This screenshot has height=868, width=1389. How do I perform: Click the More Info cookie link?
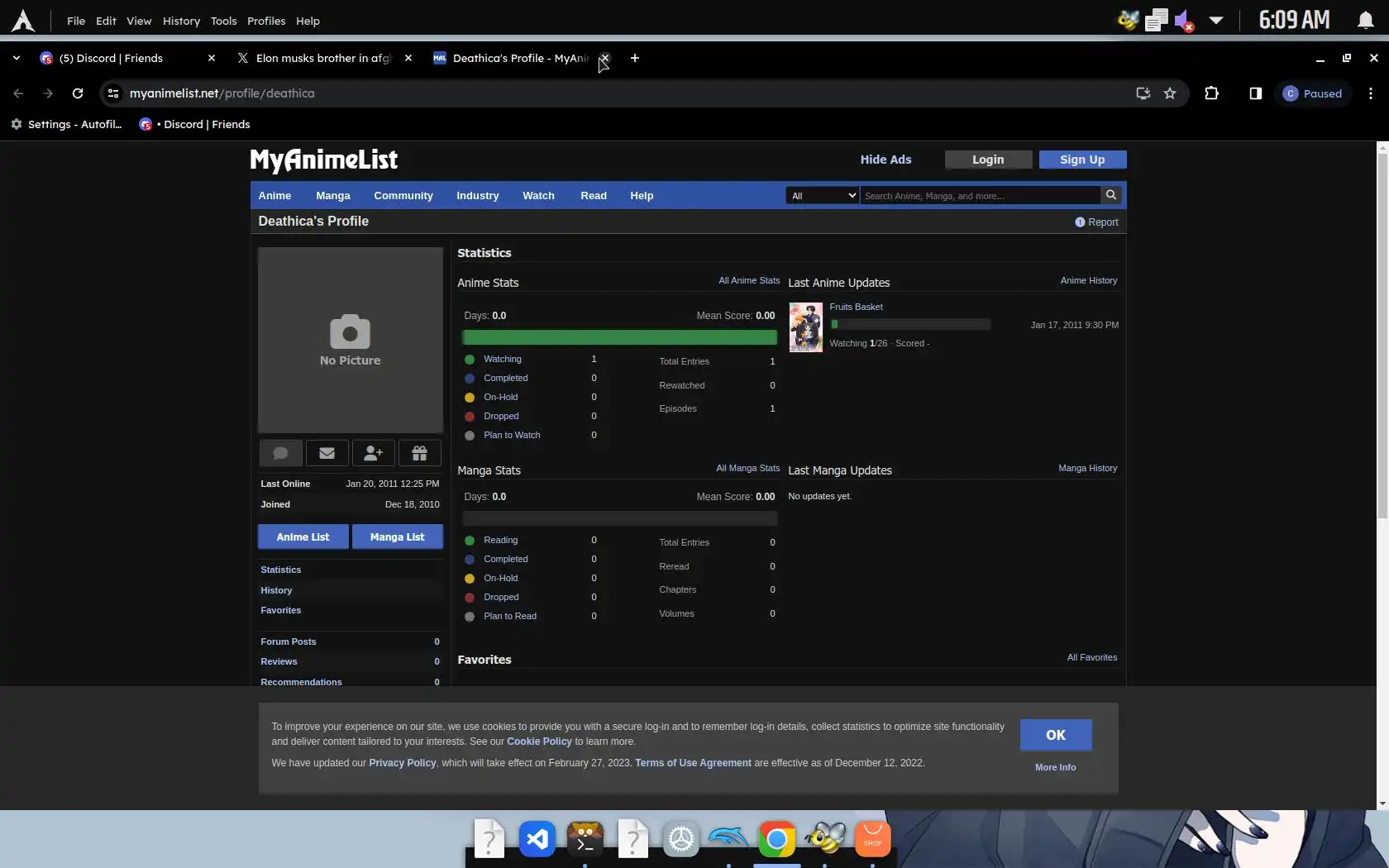click(x=1056, y=767)
